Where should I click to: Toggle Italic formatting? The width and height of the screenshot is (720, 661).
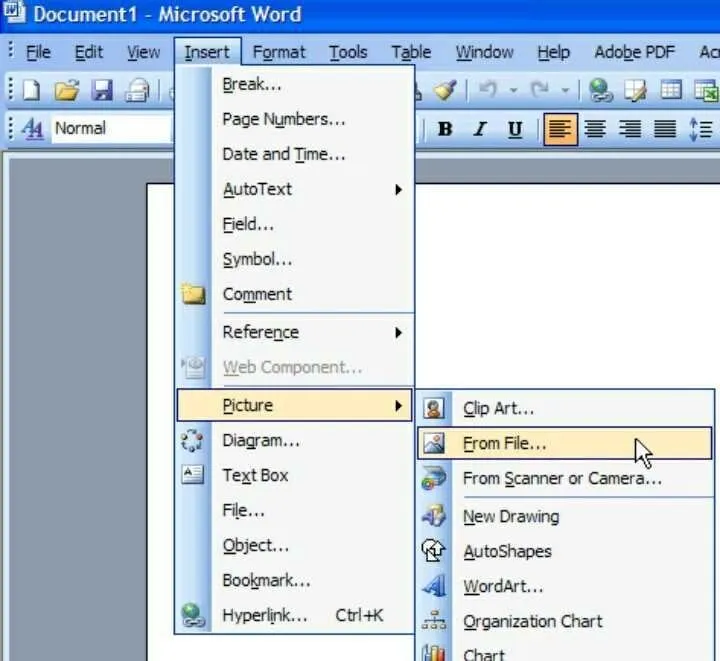click(x=480, y=129)
